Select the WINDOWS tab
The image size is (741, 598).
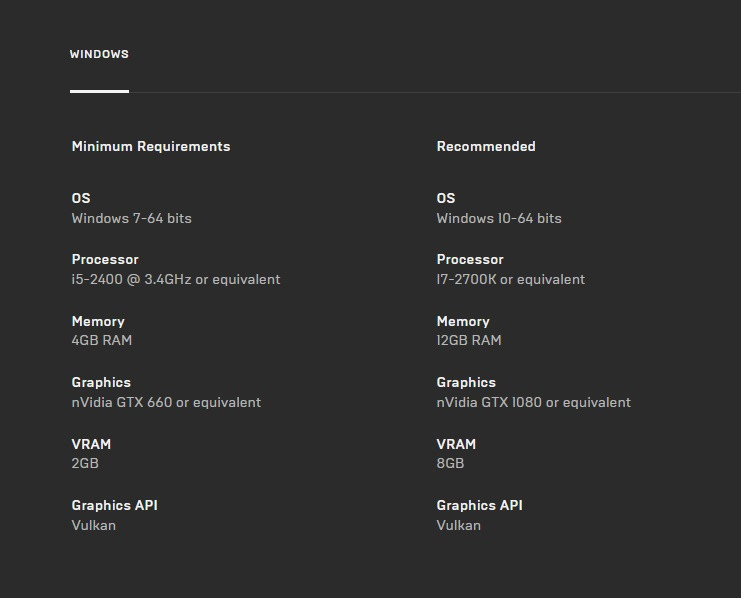99,54
